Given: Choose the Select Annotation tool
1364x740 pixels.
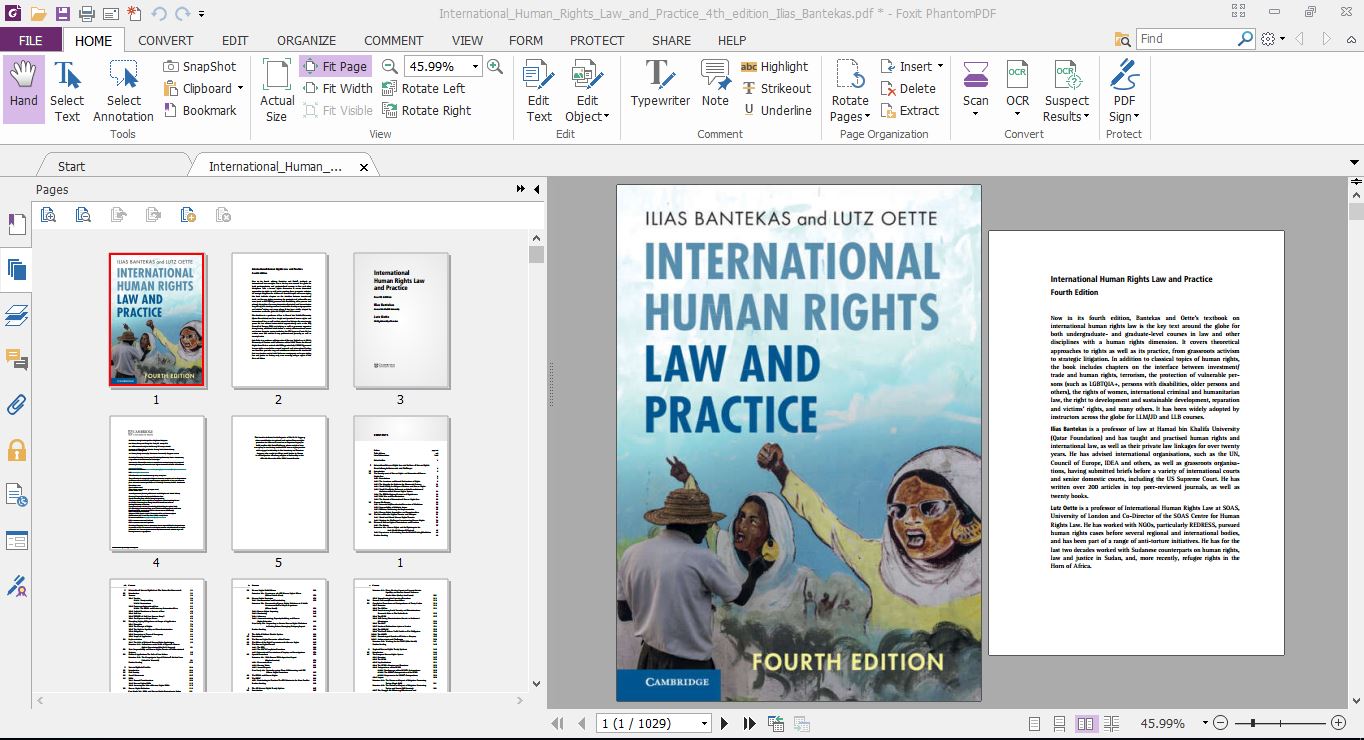Looking at the screenshot, I should (x=123, y=90).
